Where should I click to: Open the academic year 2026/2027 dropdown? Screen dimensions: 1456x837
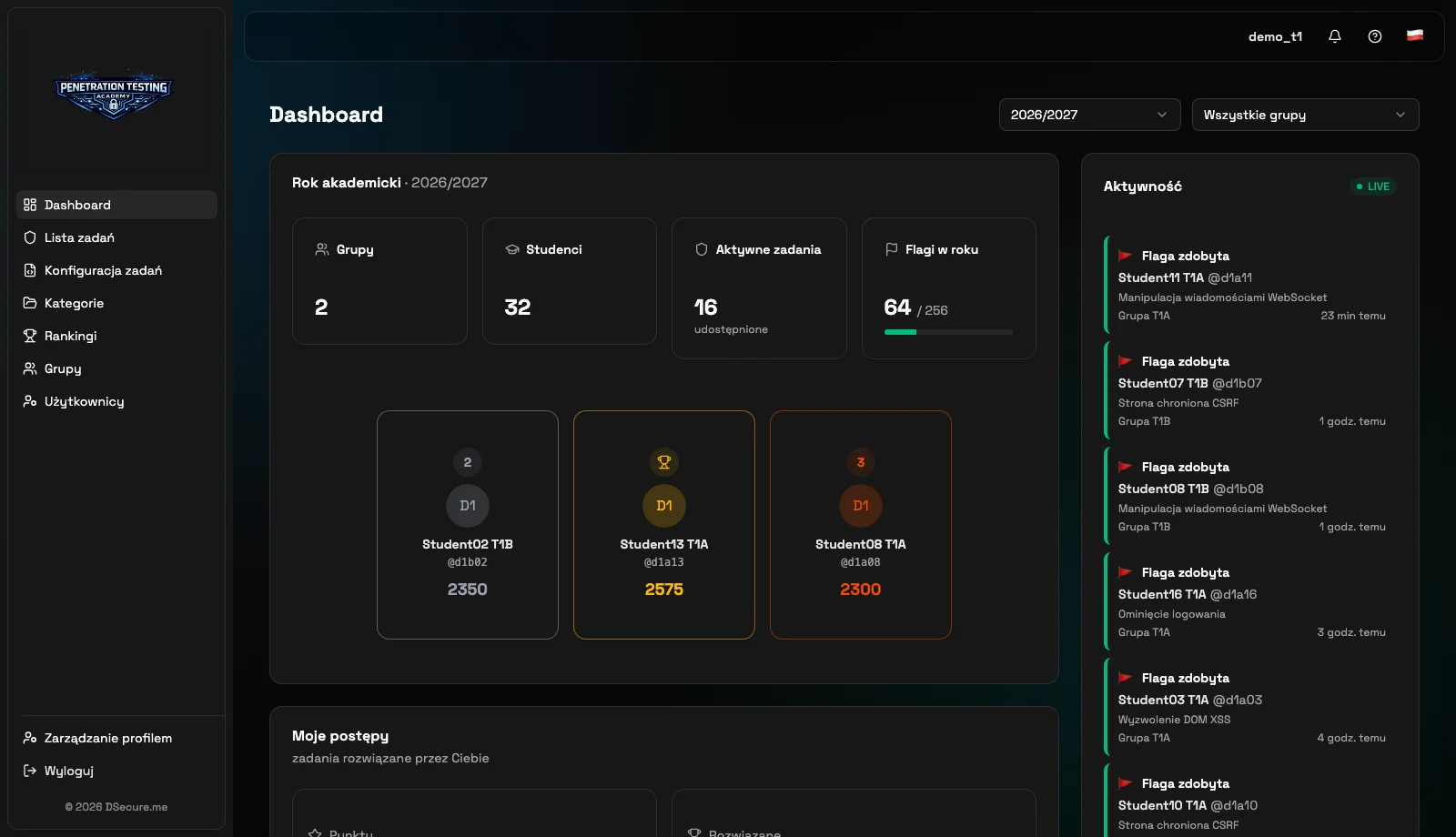[x=1090, y=115]
